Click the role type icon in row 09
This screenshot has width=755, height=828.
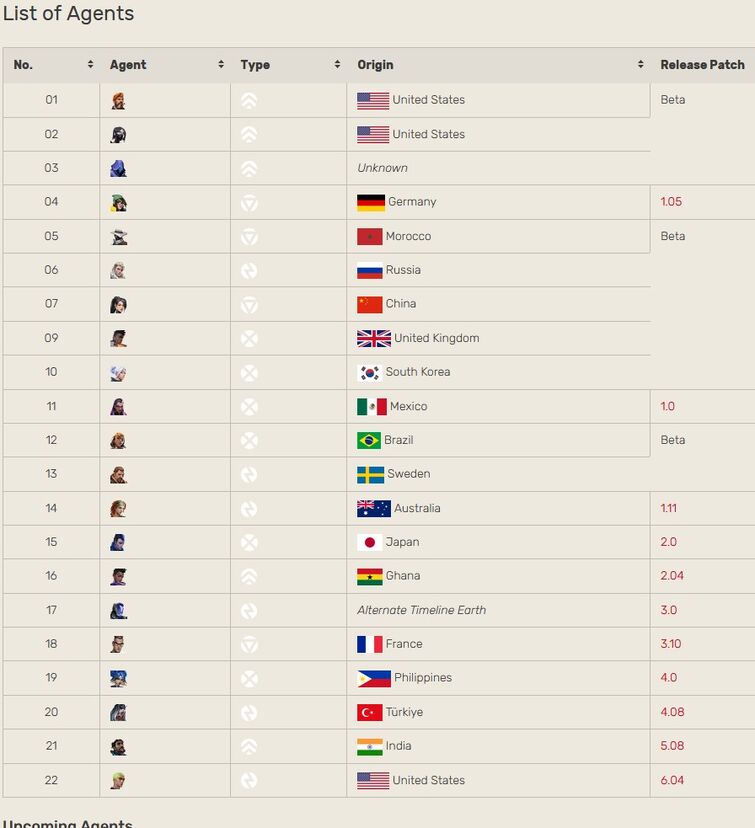click(249, 338)
